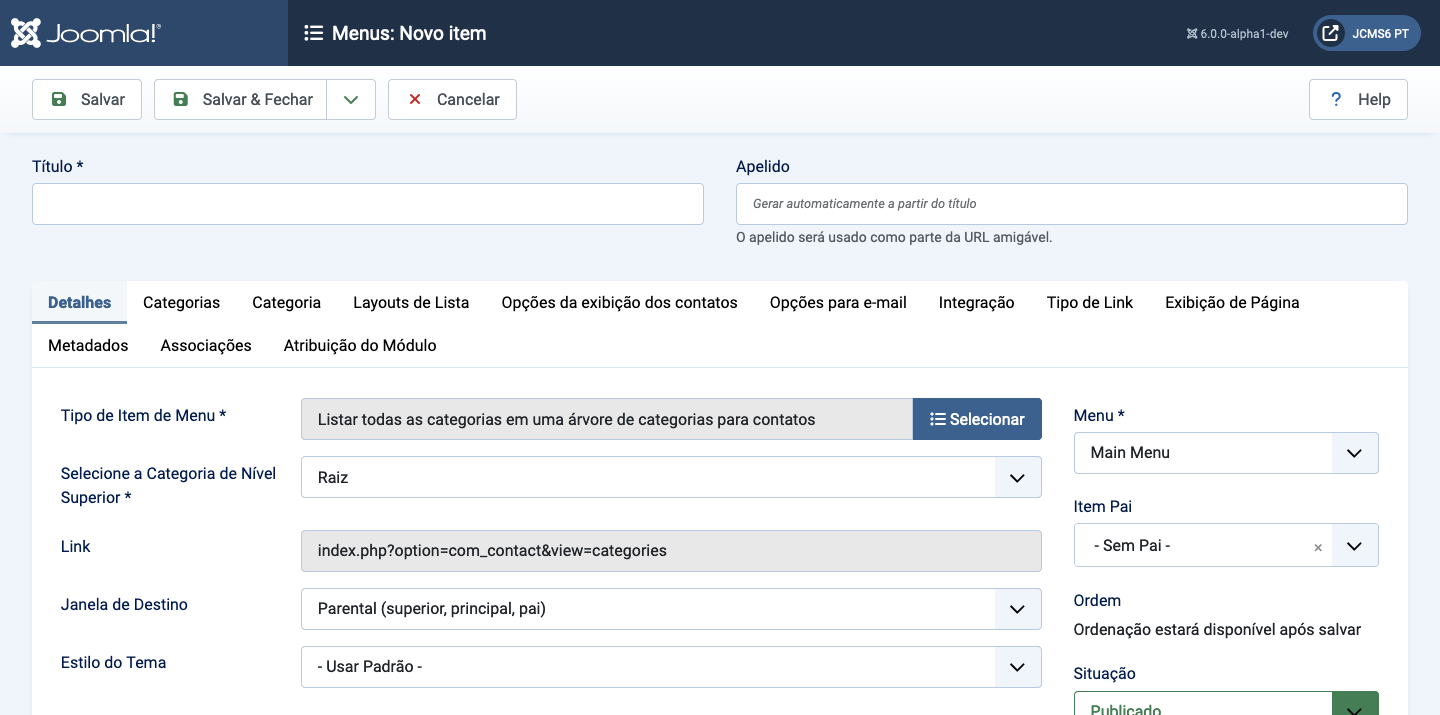Open the Integração tab

(x=976, y=302)
